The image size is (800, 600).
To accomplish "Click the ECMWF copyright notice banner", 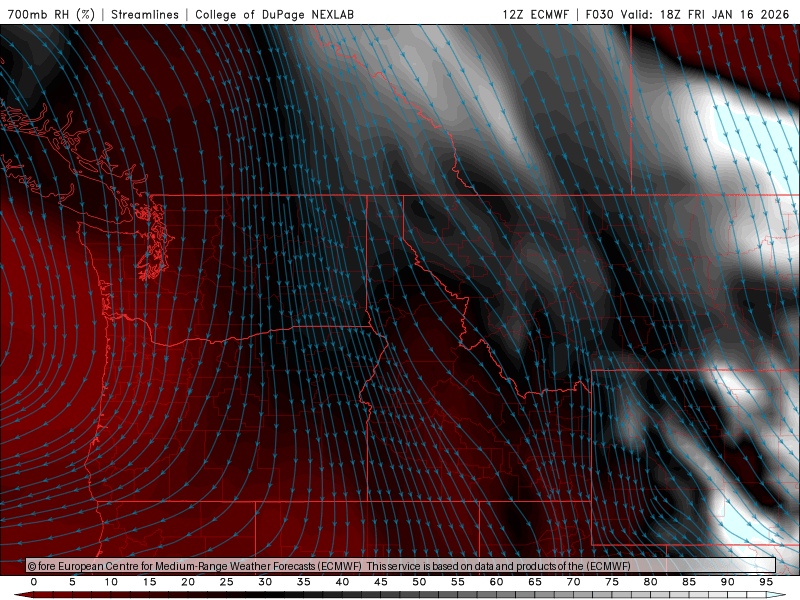I will tap(401, 565).
